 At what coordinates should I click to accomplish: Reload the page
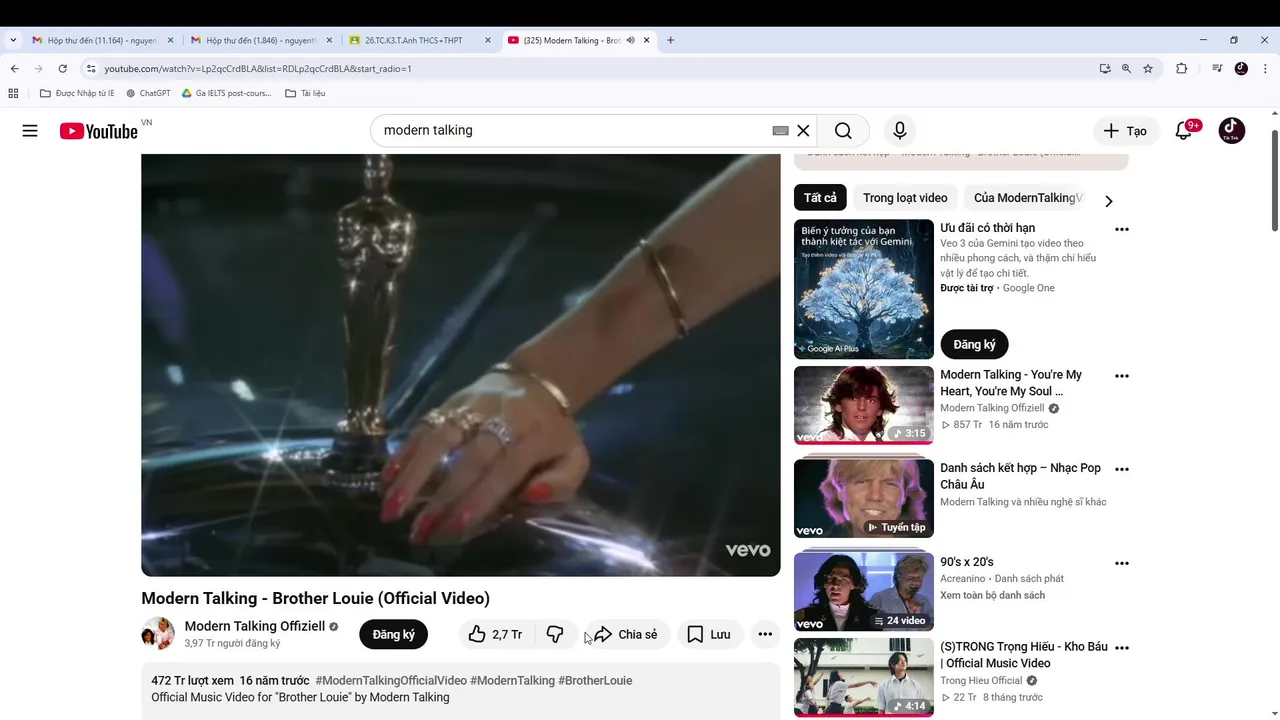tap(62, 69)
